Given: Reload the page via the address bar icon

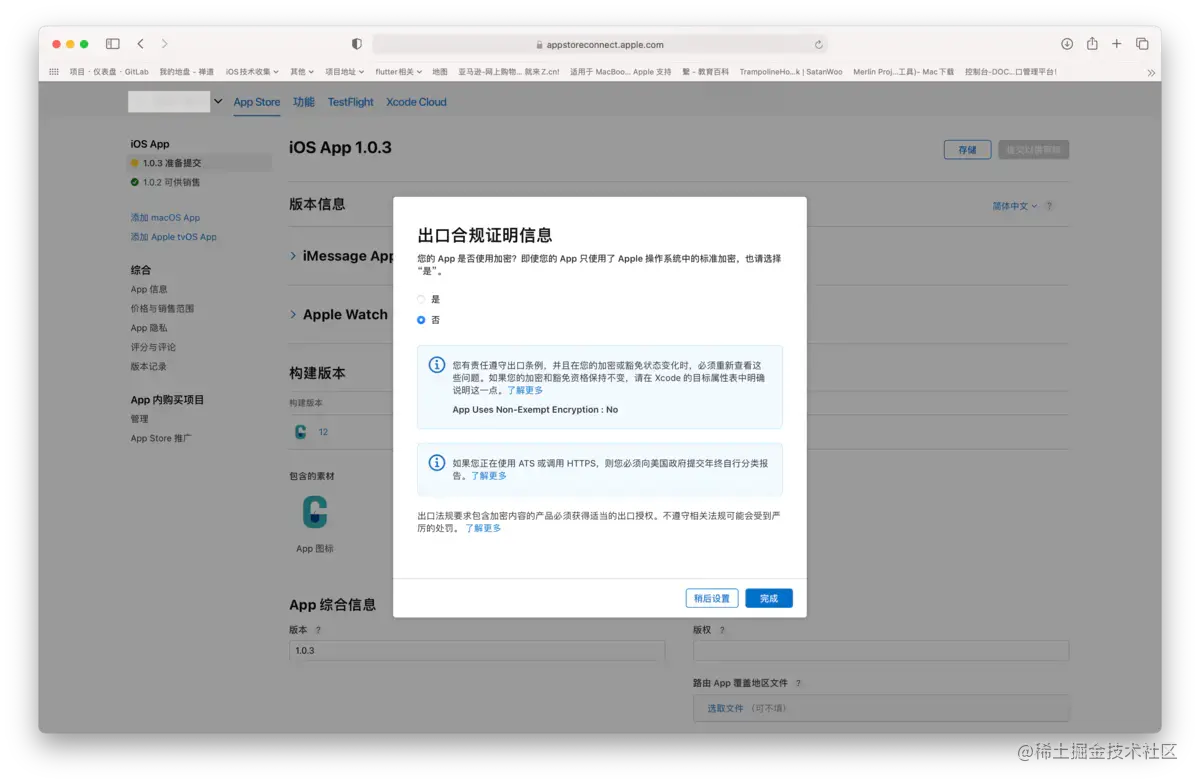Looking at the screenshot, I should click(818, 44).
